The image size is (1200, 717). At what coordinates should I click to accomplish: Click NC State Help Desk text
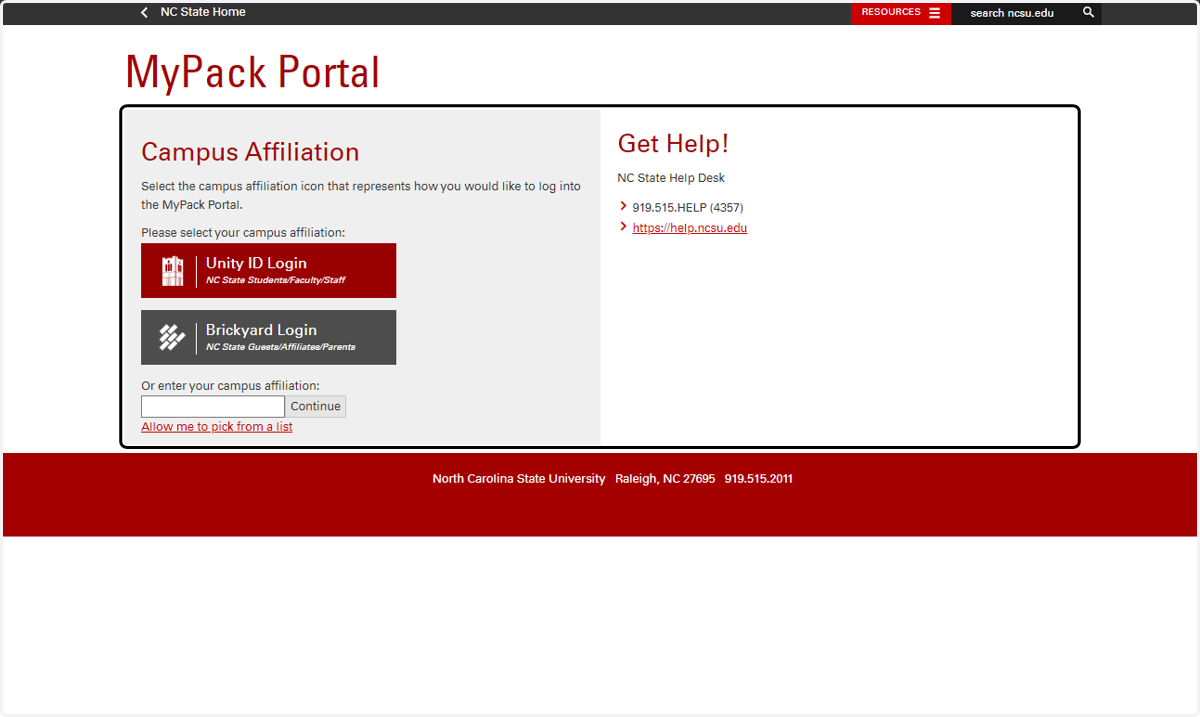coord(671,178)
